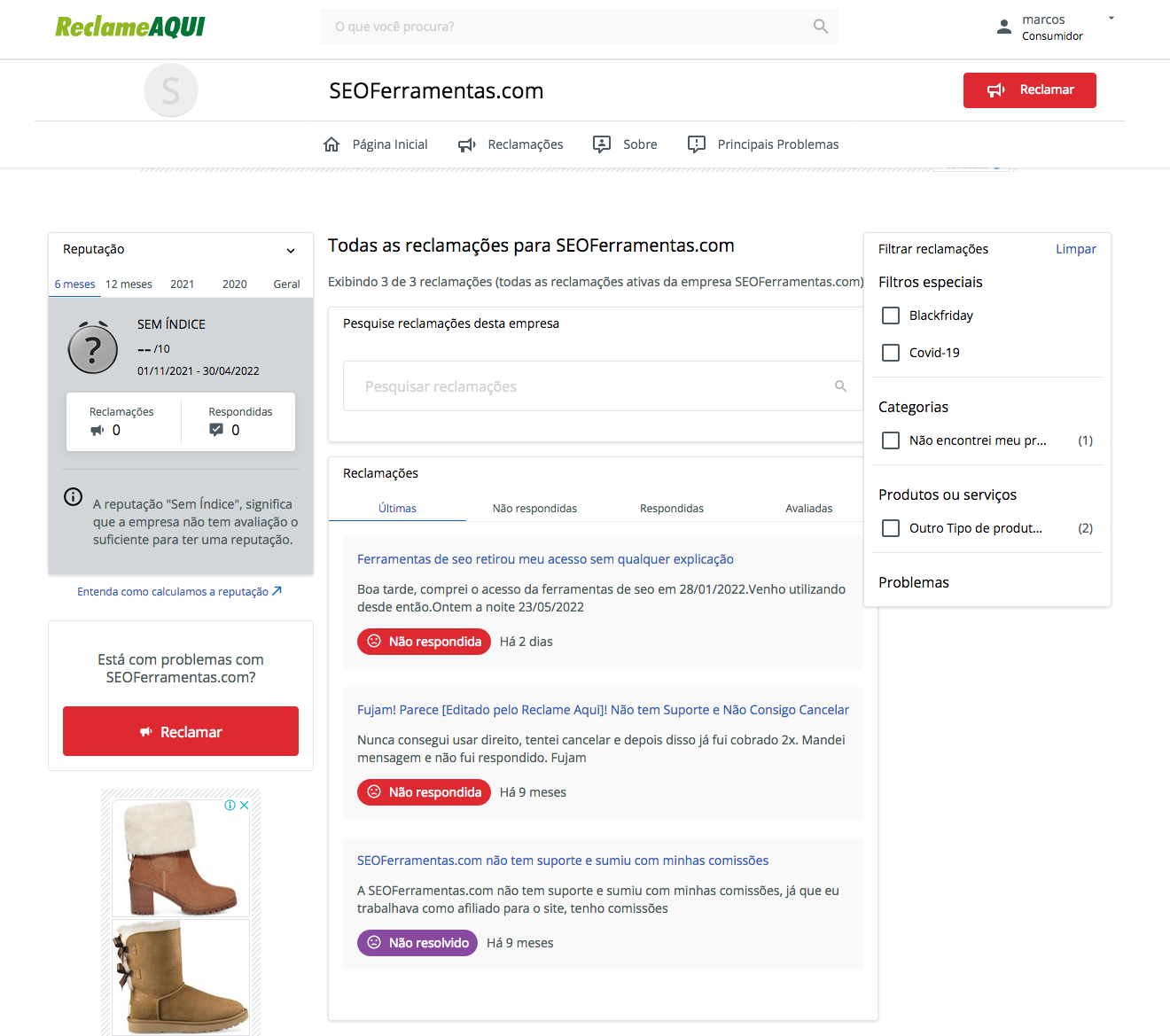Viewport: 1170px width, 1036px height.
Task: Select the Avaliadas complaints tab
Action: click(x=809, y=509)
